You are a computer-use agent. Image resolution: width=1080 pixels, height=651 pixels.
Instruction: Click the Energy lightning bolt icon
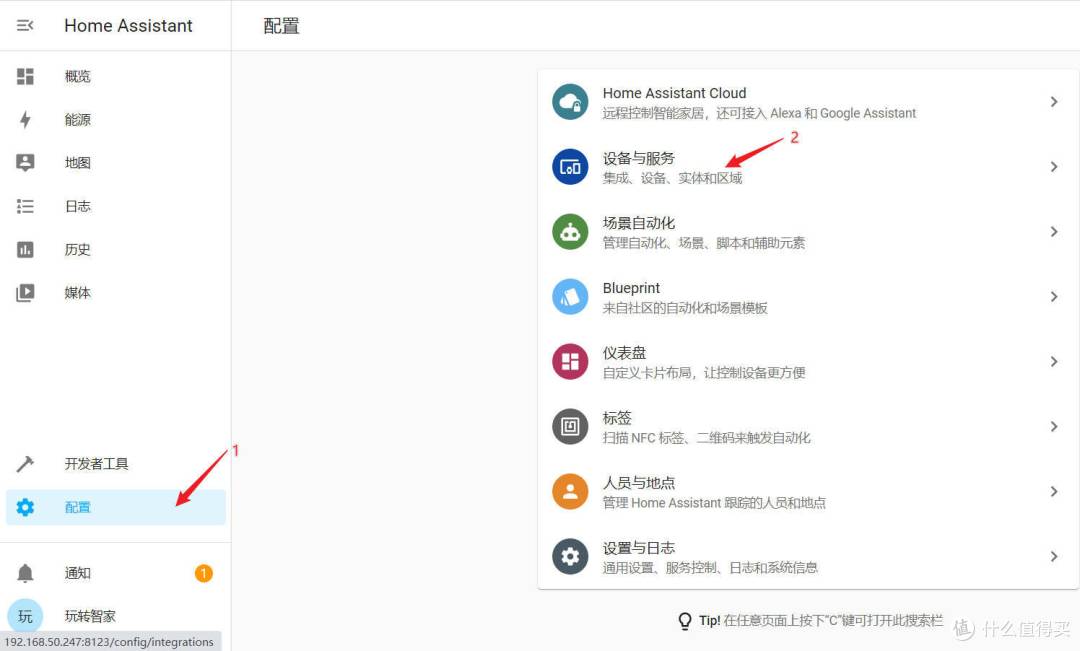pos(25,120)
